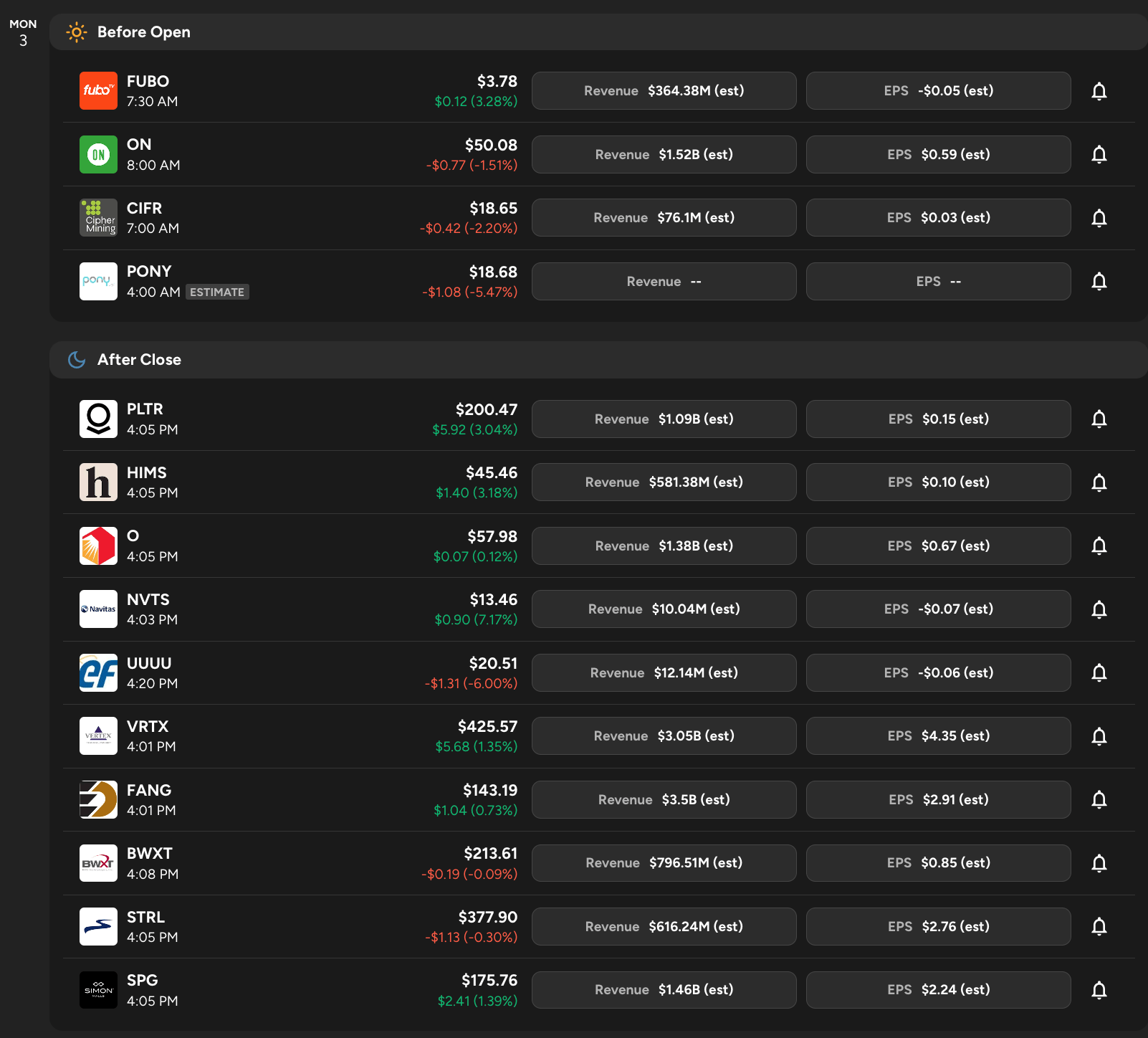The width and height of the screenshot is (1148, 1038).
Task: Select the MON 3 date label
Action: [23, 33]
